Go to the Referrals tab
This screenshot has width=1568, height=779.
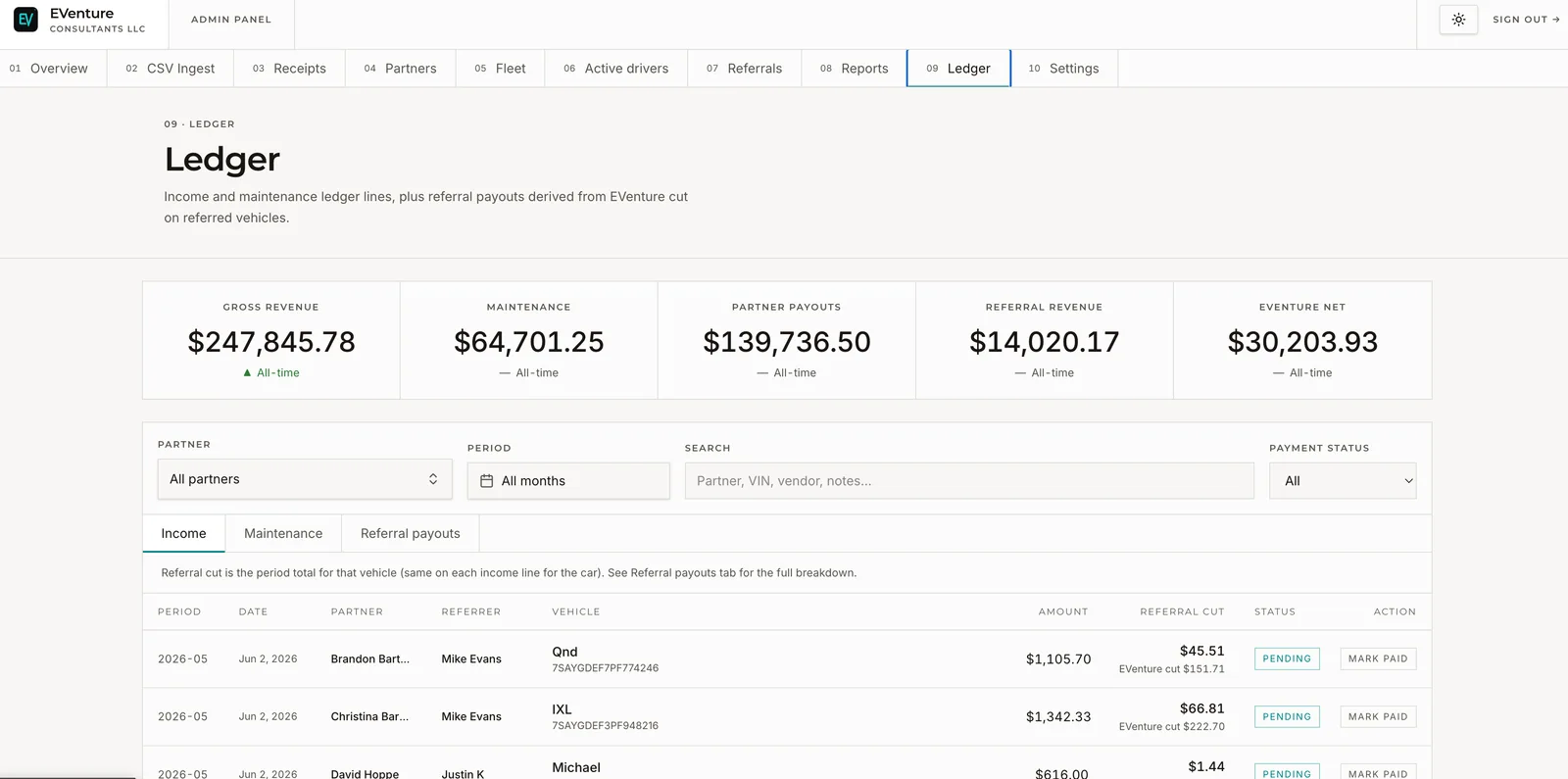tap(745, 69)
